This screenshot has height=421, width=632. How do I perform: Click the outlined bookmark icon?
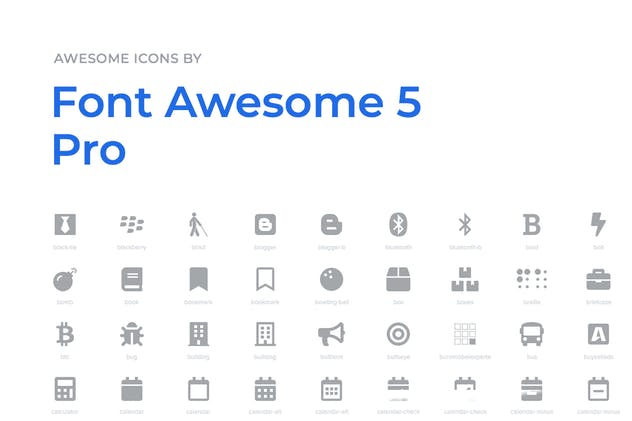265,279
